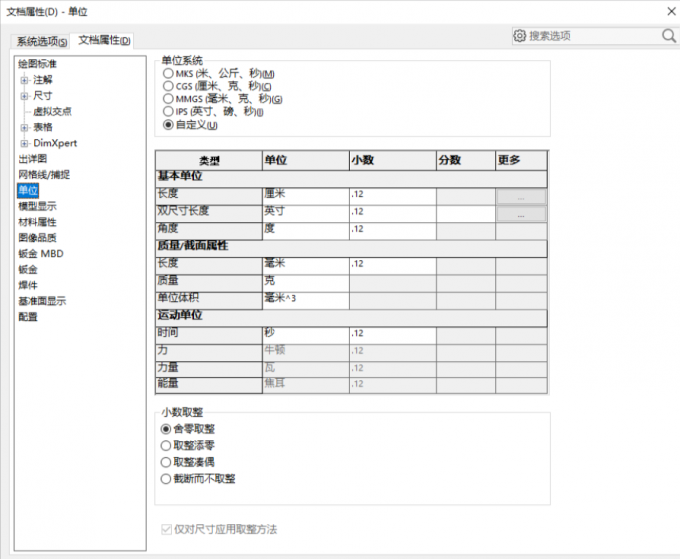
Task: Select the 自定义 custom unit radio
Action: [168, 125]
